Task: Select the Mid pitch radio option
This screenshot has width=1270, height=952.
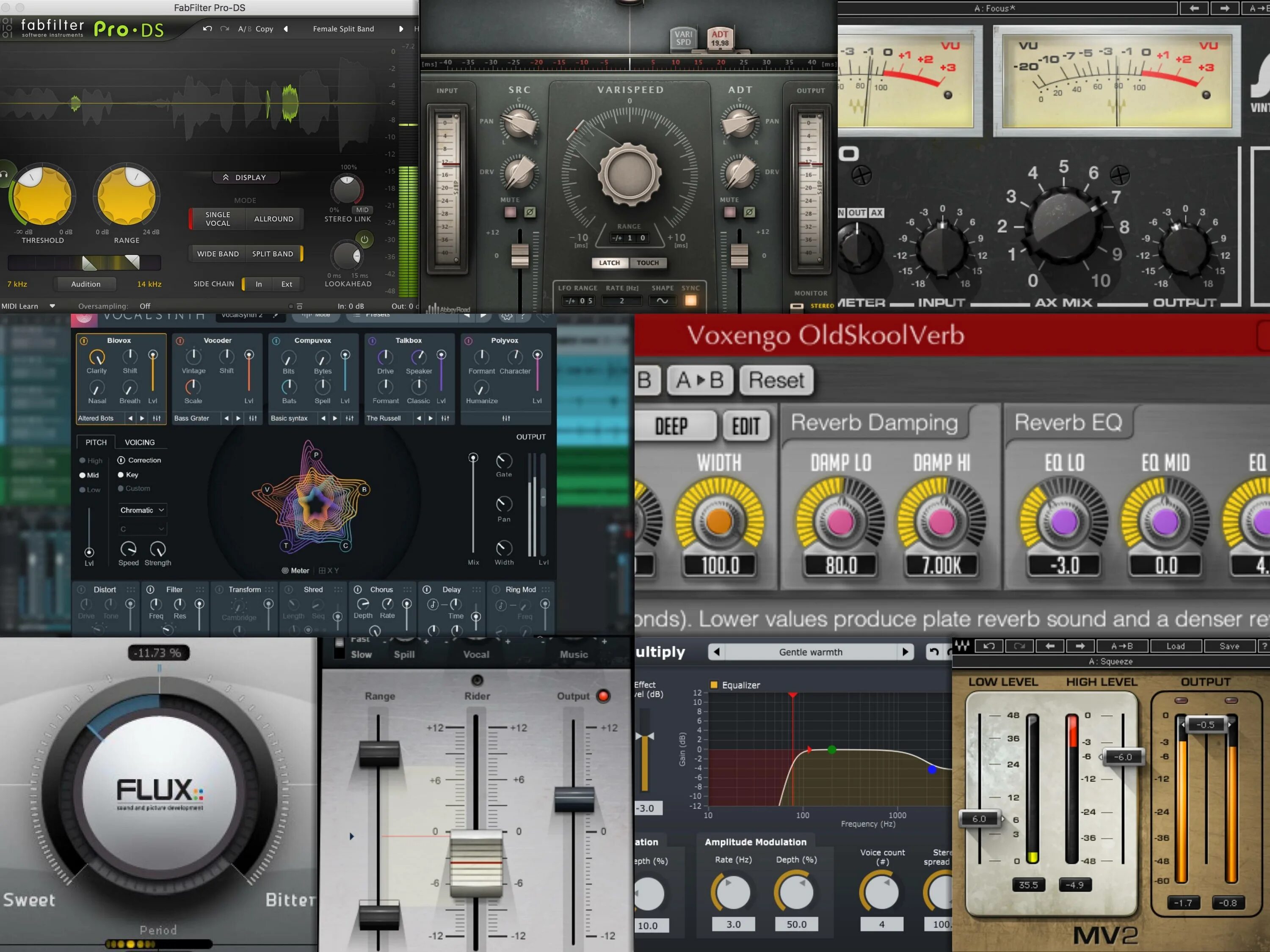Action: pyautogui.click(x=83, y=475)
